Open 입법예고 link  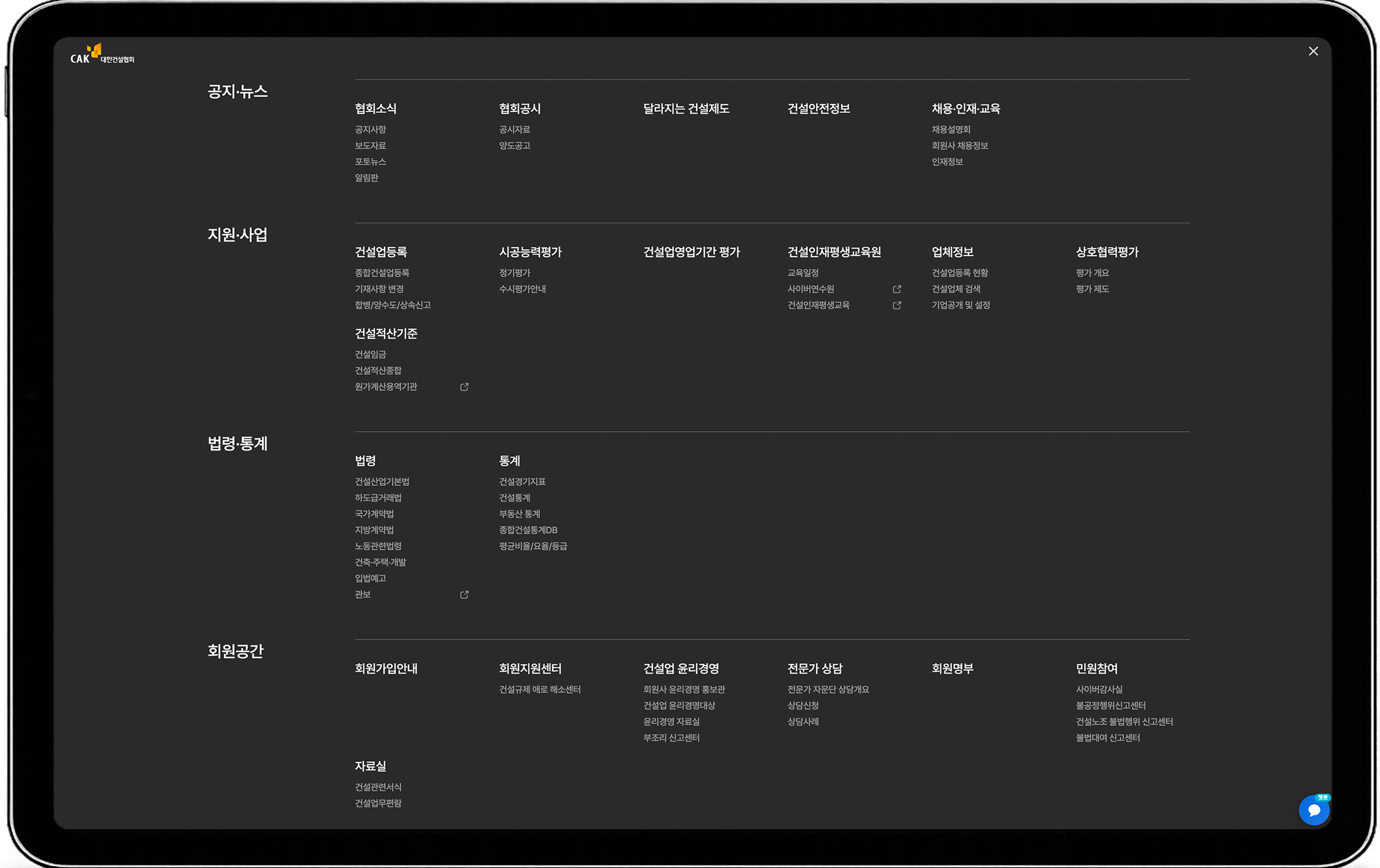coord(370,579)
